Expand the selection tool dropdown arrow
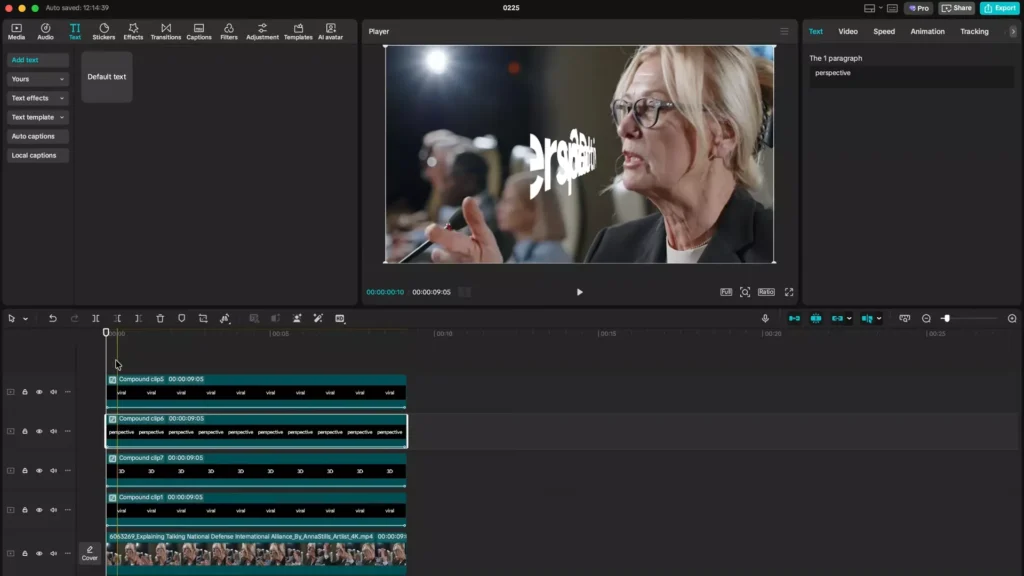The height and width of the screenshot is (576, 1024). tap(25, 318)
